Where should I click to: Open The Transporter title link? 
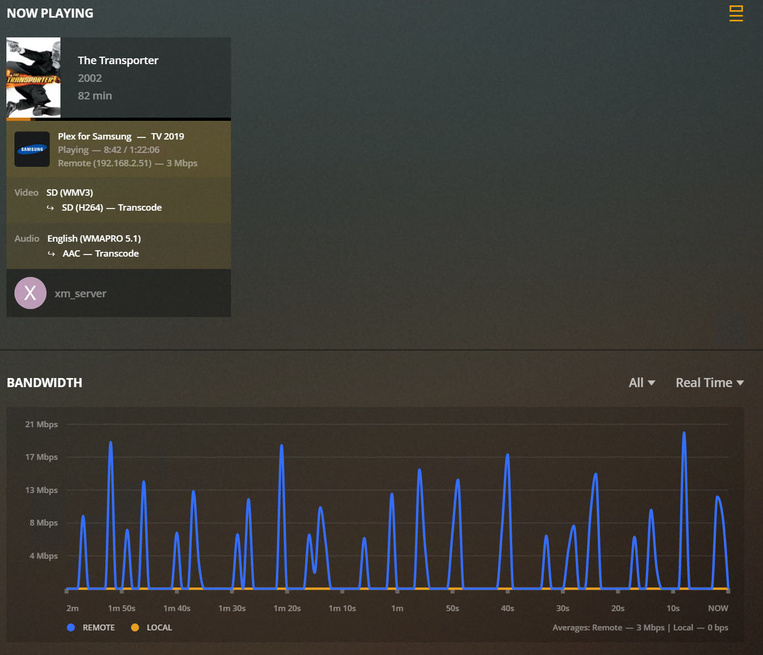(118, 60)
